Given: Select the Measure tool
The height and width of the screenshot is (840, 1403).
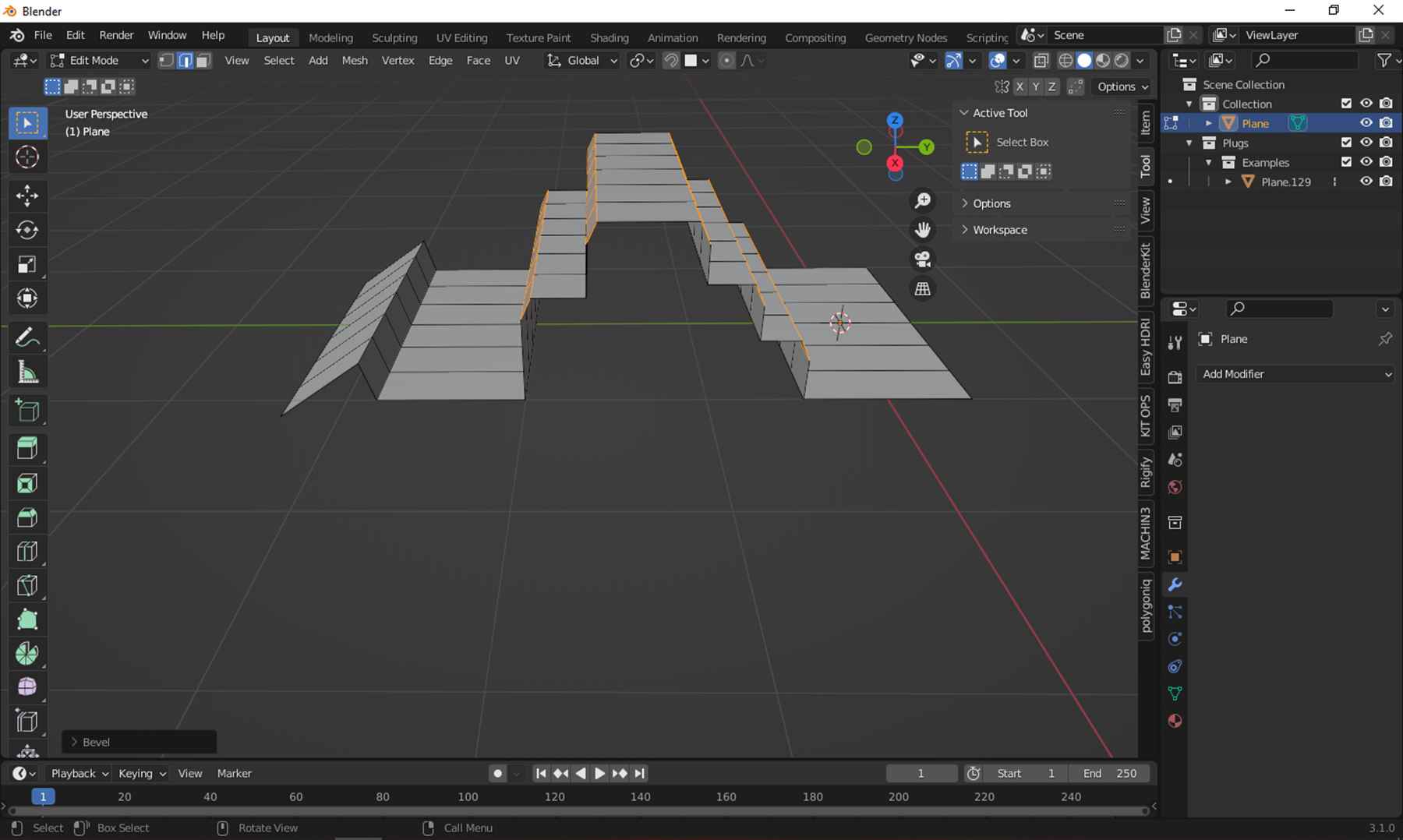Looking at the screenshot, I should tap(27, 372).
